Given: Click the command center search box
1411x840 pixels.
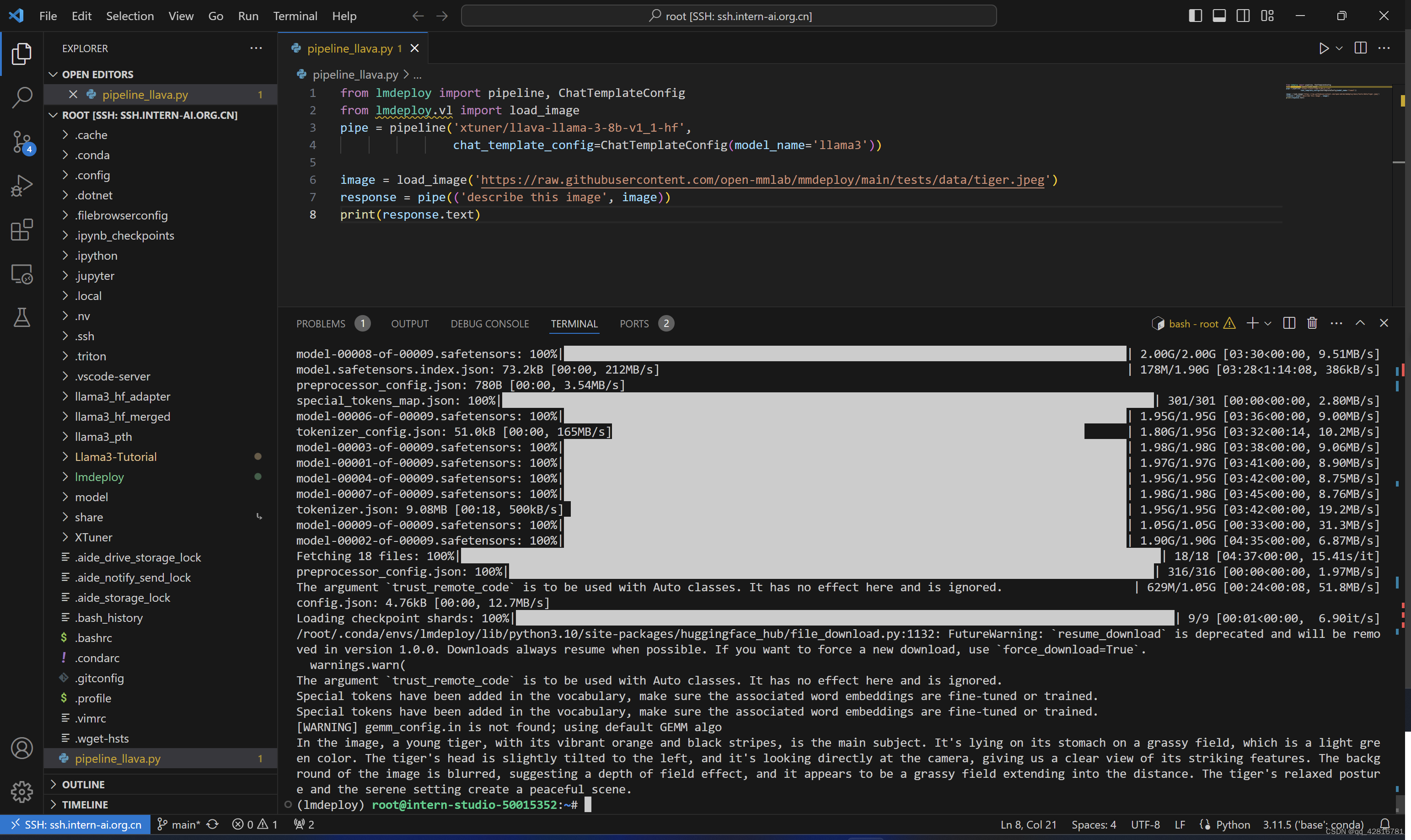Looking at the screenshot, I should pyautogui.click(x=729, y=16).
